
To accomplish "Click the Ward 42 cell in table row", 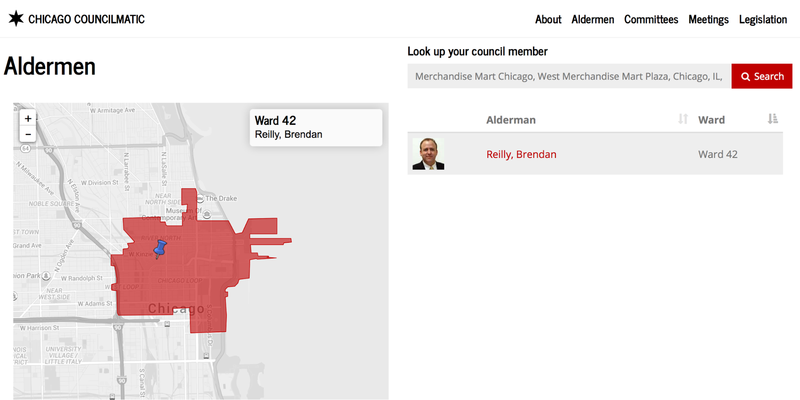I will click(717, 154).
